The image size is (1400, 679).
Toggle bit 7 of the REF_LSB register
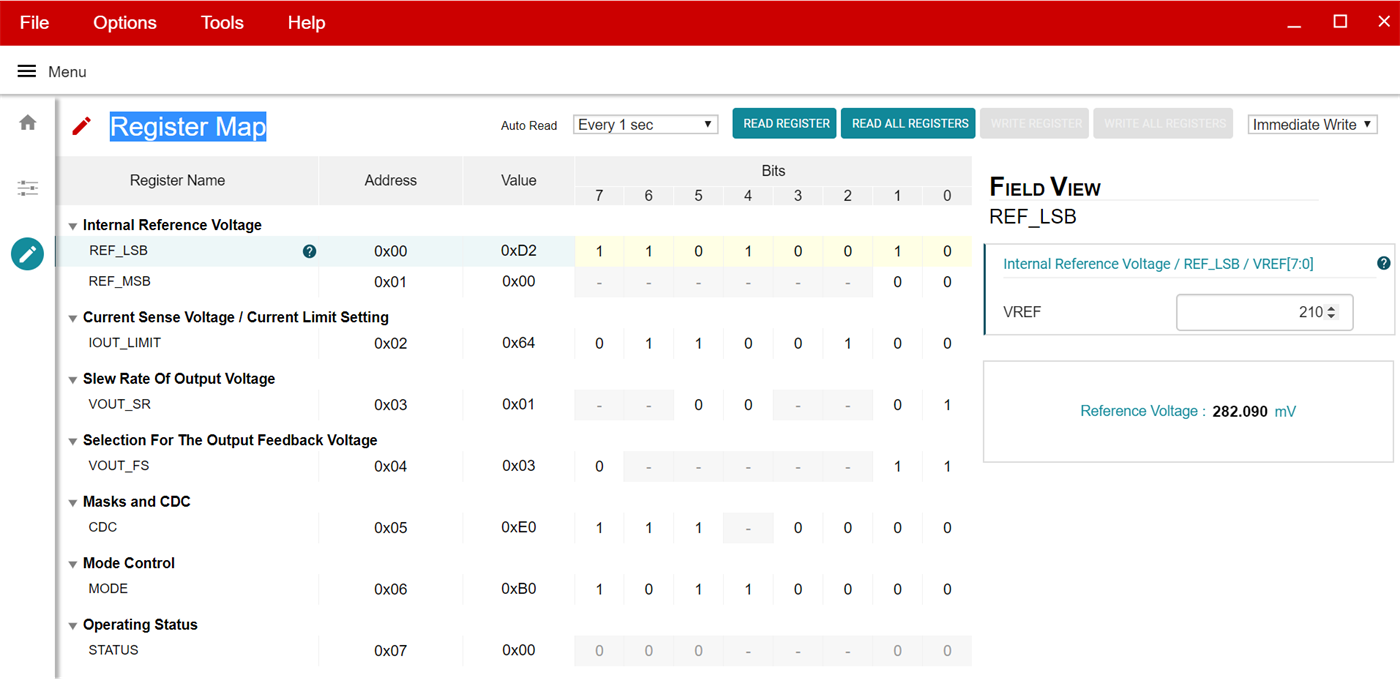599,252
